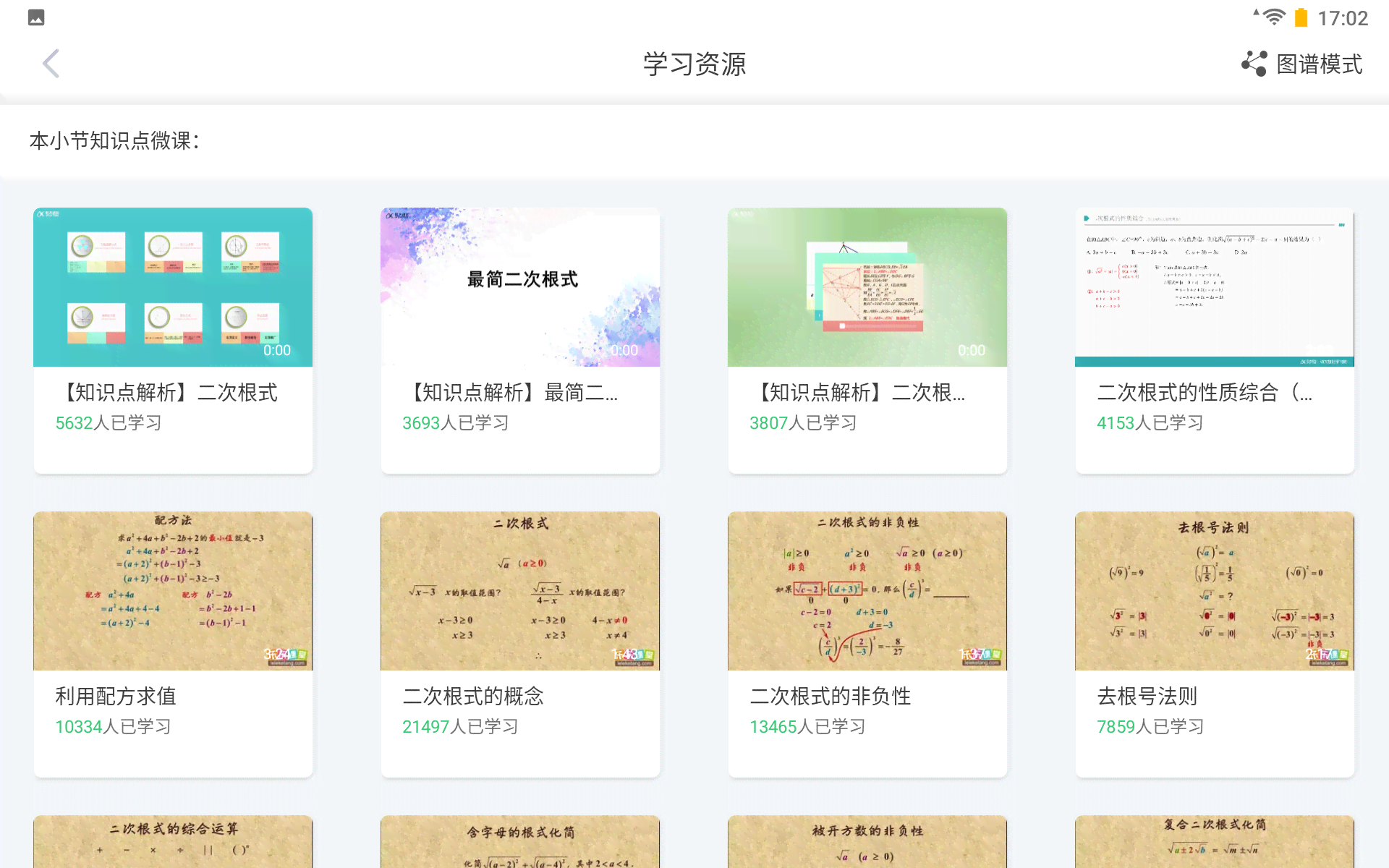Click 3693人已学习 count

click(456, 423)
